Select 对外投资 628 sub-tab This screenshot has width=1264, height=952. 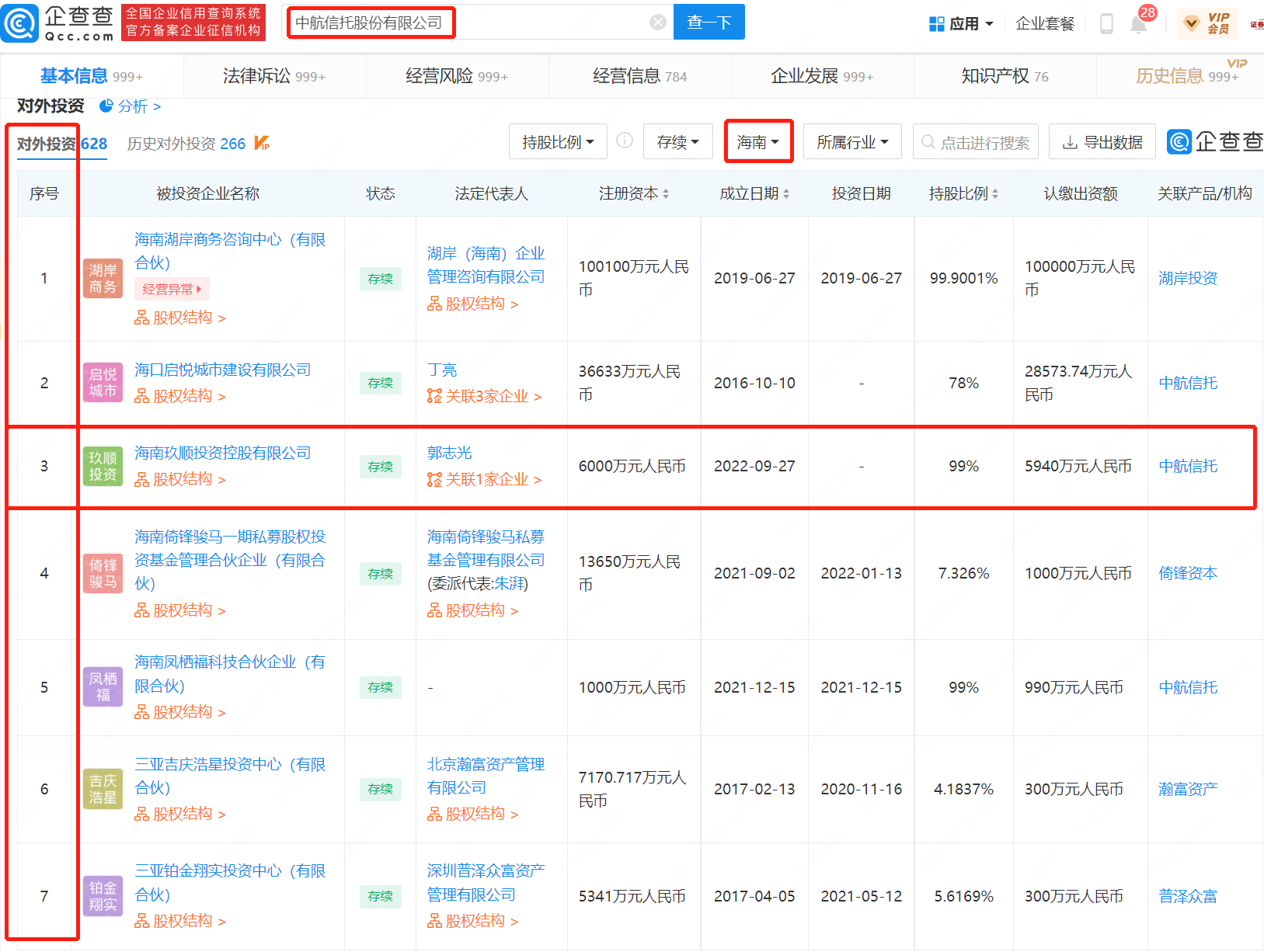(x=62, y=144)
